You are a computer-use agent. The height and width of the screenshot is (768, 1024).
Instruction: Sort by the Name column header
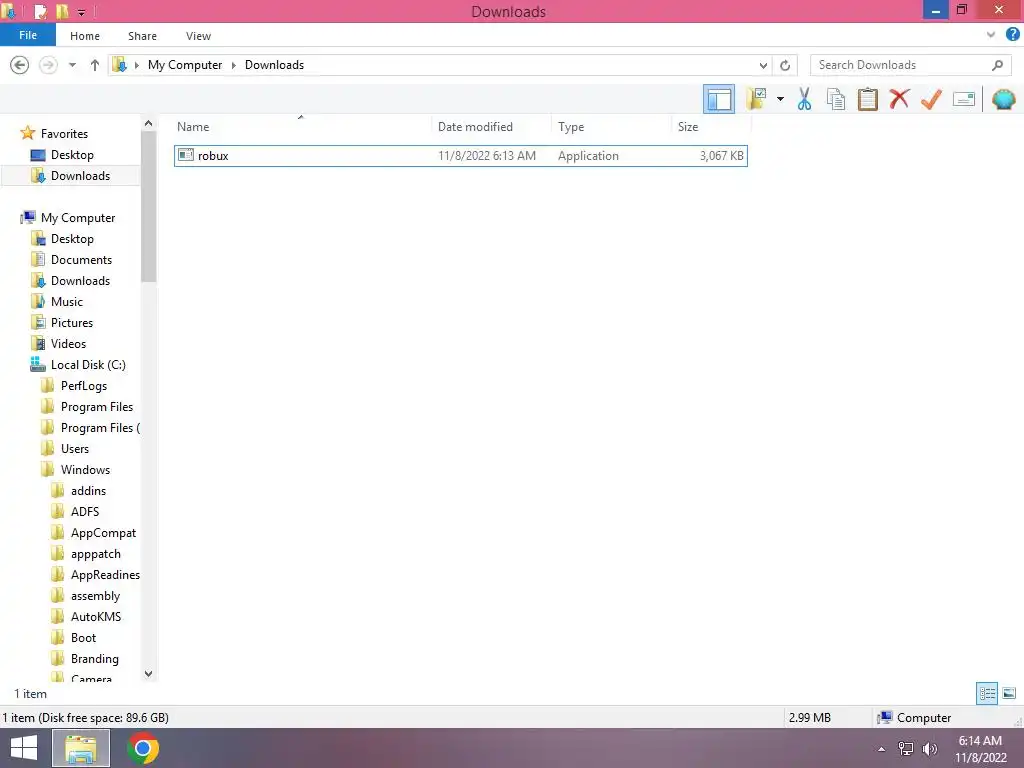(x=300, y=127)
